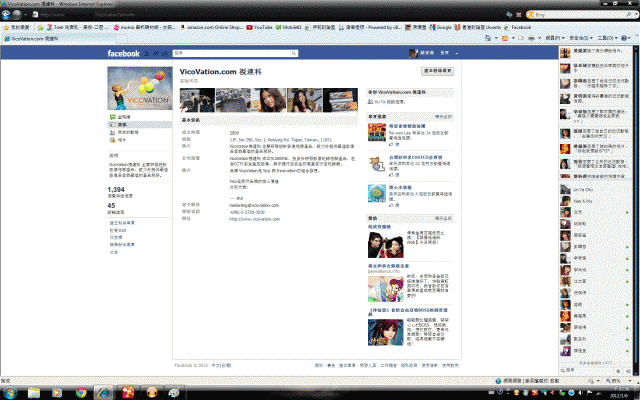Open the Facebook favorites bookmark
This screenshot has height=400, width=640.
tap(517, 27)
